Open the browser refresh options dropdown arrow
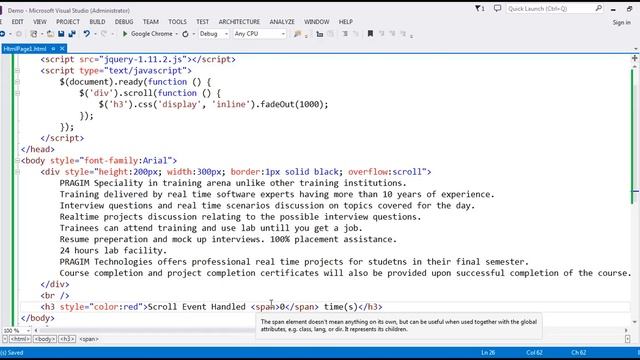The height and width of the screenshot is (360, 640). pyautogui.click(x=193, y=34)
